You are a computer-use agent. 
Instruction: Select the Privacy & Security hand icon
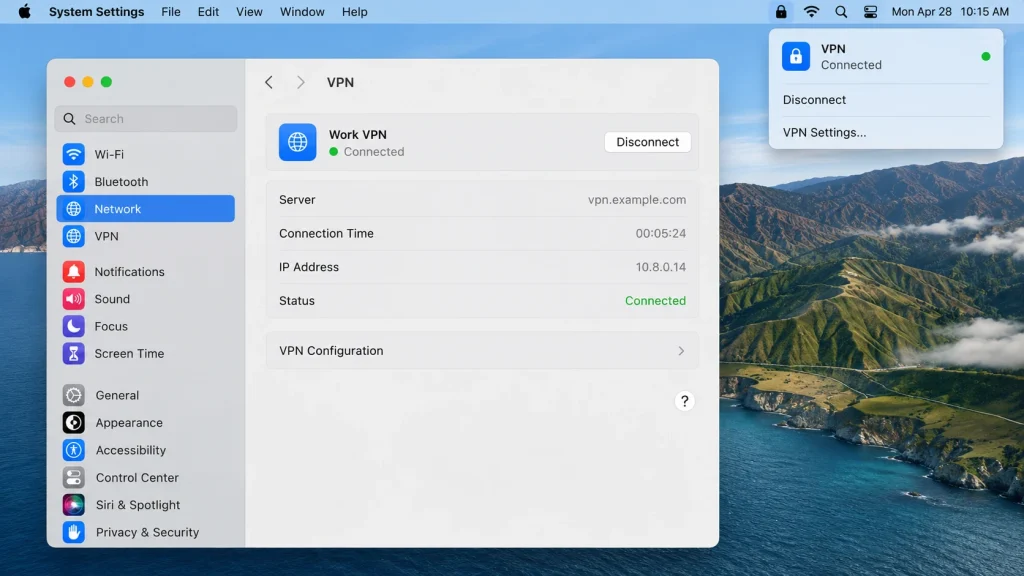[74, 532]
